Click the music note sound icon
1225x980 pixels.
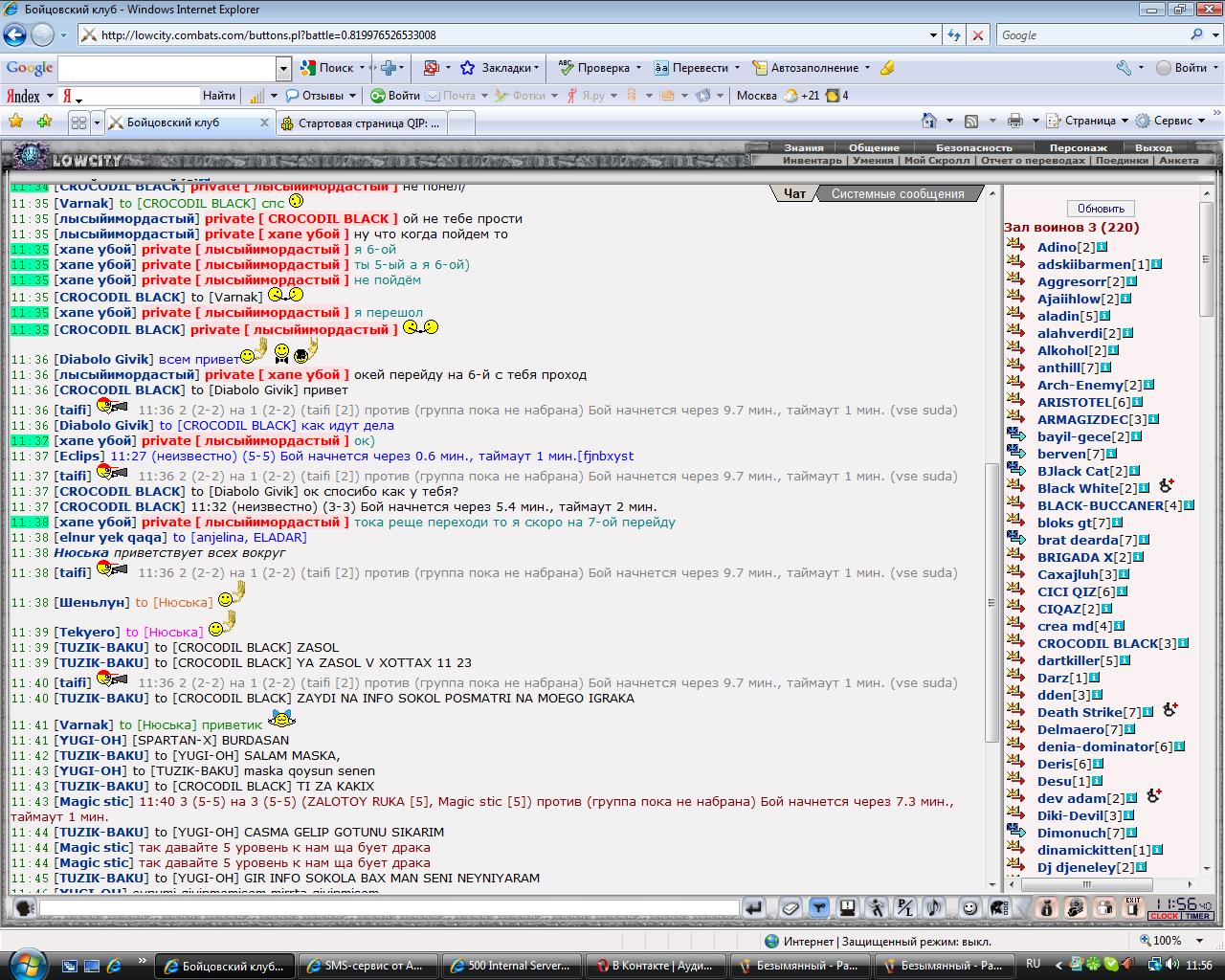pos(934,907)
